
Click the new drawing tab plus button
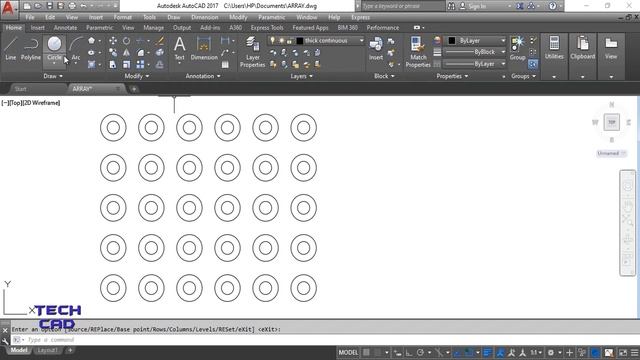coord(133,89)
